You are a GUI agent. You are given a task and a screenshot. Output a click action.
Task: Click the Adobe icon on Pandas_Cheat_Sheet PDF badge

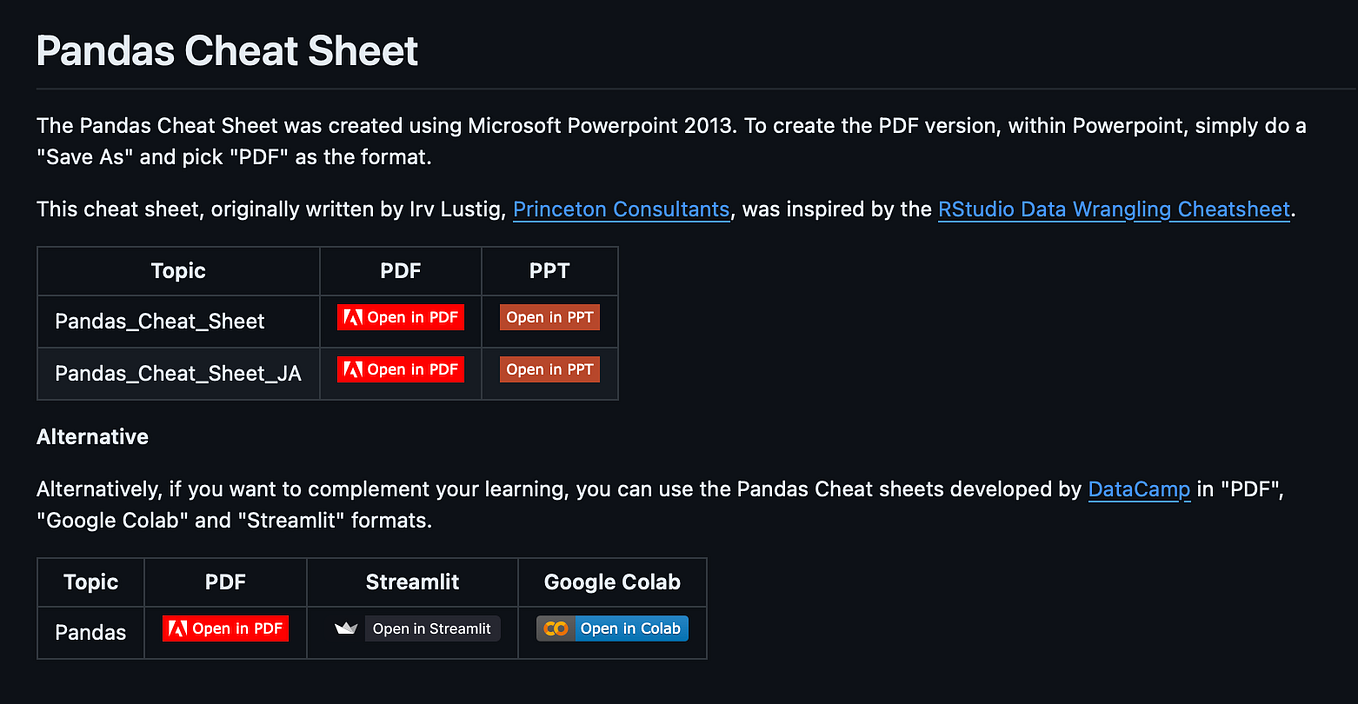(355, 316)
